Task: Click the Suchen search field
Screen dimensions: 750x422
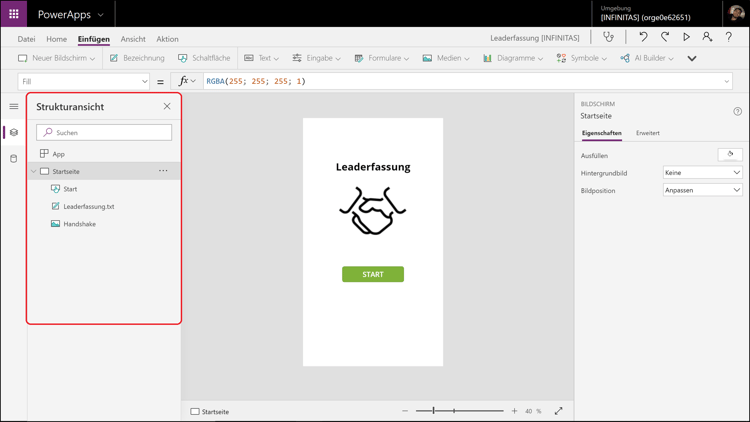Action: [x=104, y=133]
